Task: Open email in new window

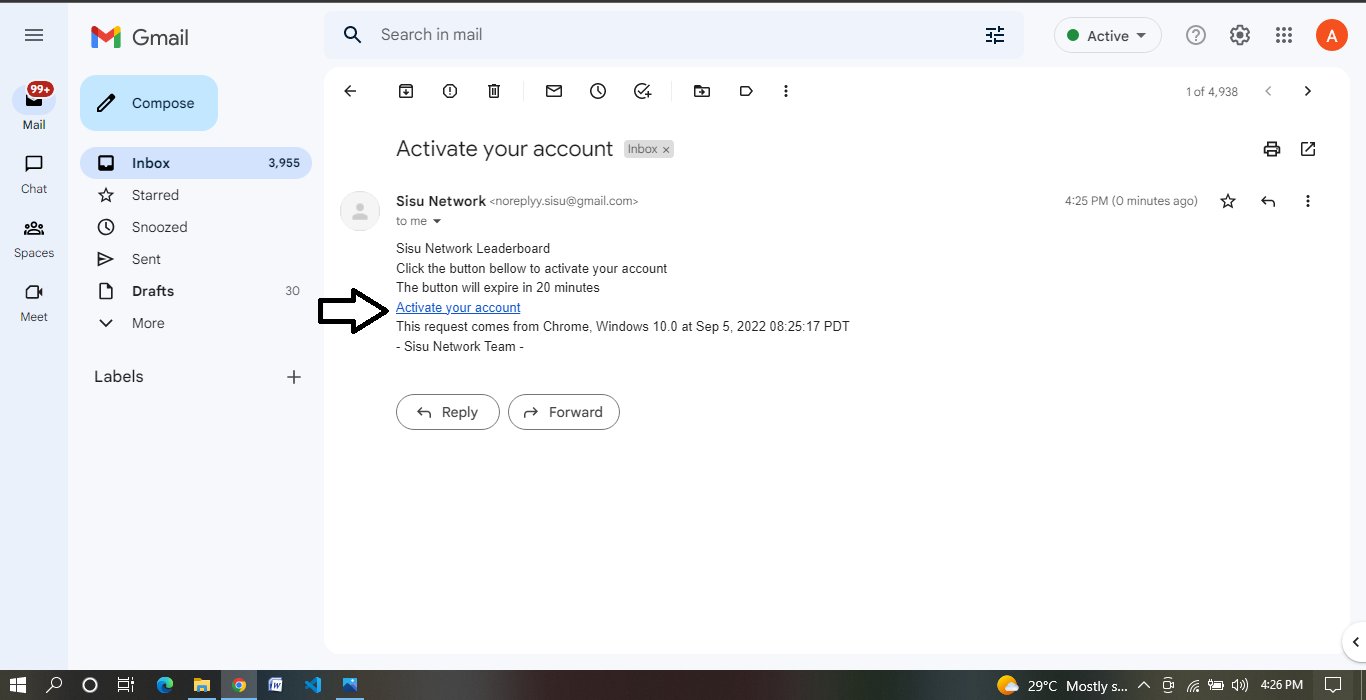Action: point(1308,149)
